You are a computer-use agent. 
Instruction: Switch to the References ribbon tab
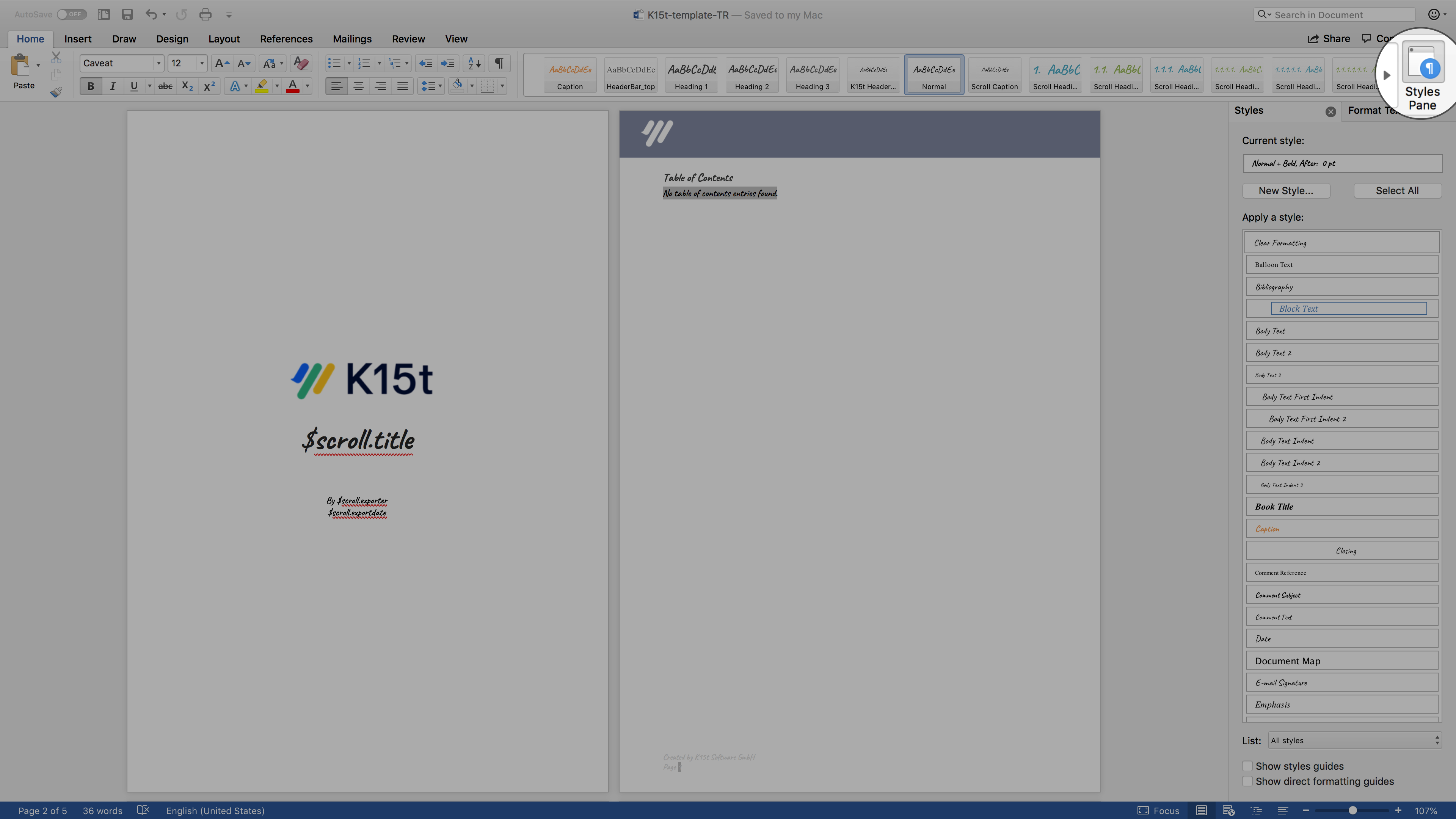[x=286, y=38]
